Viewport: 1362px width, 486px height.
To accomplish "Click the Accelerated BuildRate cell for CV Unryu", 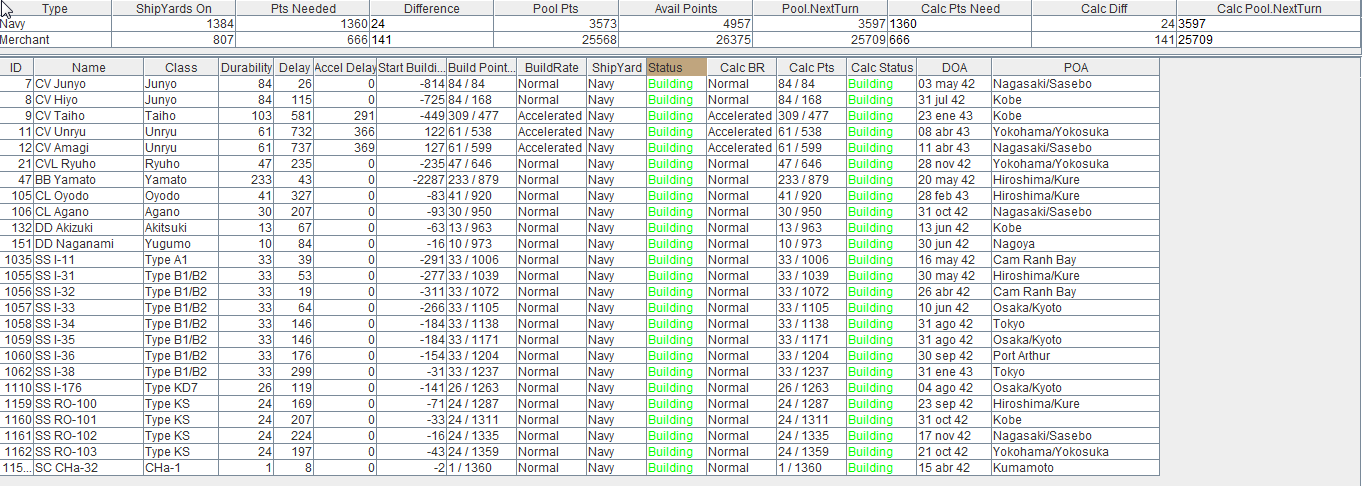I will coord(551,132).
